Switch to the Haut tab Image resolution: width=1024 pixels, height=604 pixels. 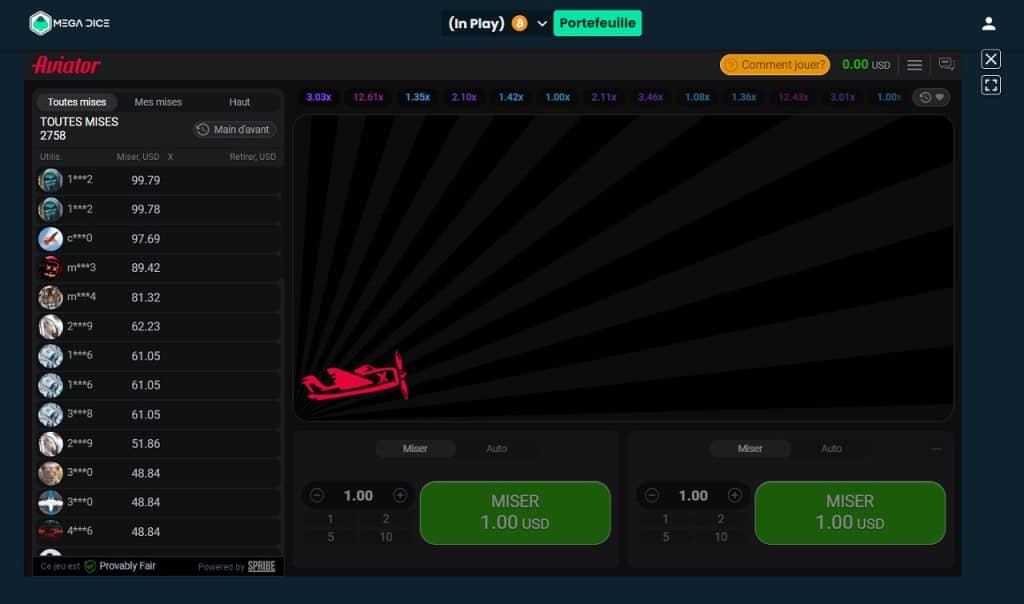(x=239, y=102)
